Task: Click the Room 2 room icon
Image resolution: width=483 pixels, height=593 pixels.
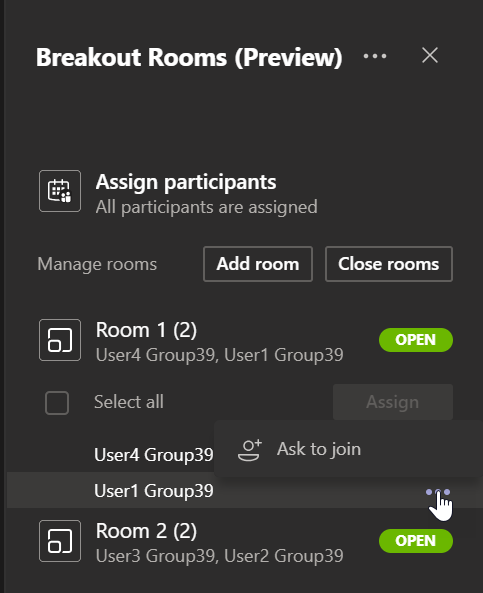Action: point(60,541)
